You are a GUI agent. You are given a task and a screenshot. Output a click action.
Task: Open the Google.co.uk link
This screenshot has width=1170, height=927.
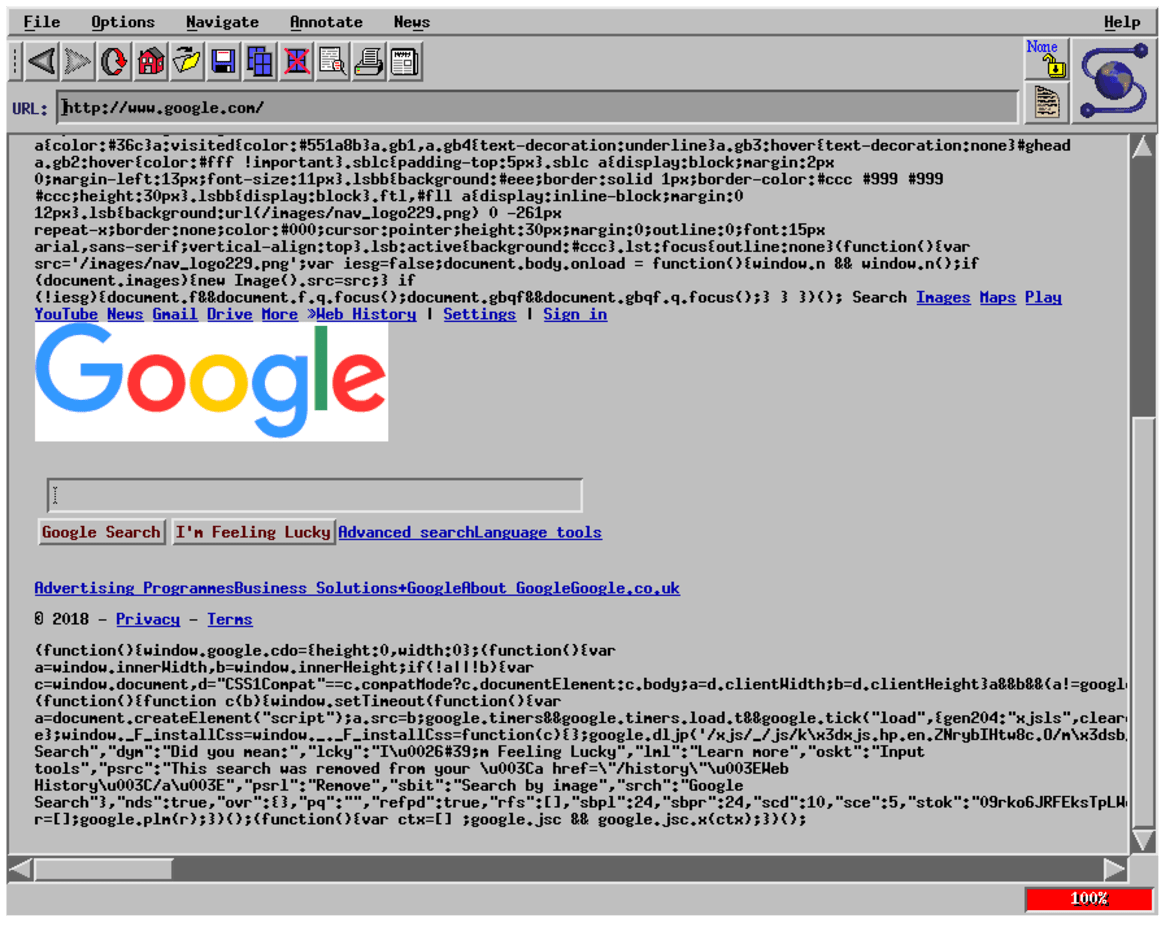pyautogui.click(x=625, y=588)
